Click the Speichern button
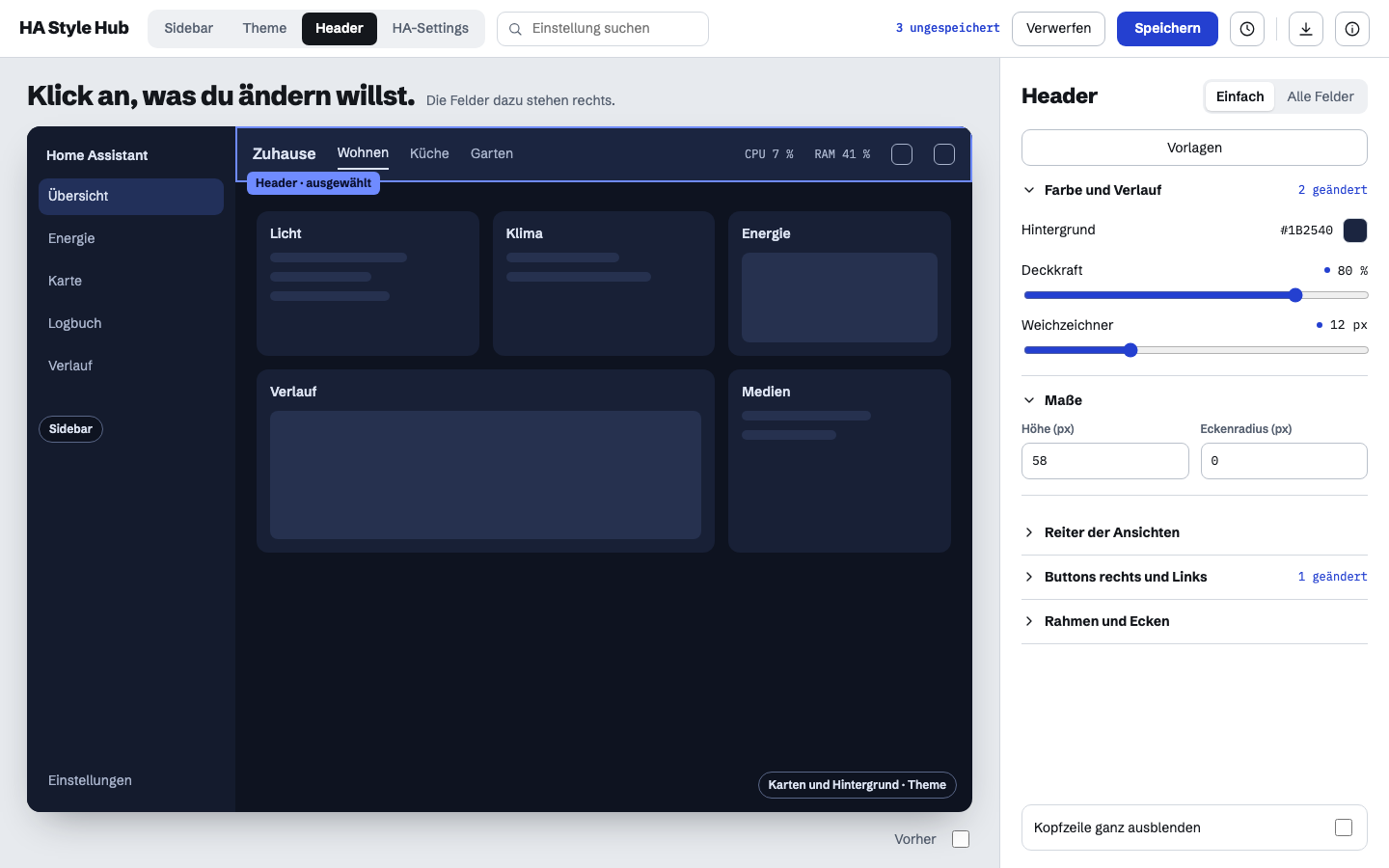Screen dimensions: 1389x868 [1167, 29]
